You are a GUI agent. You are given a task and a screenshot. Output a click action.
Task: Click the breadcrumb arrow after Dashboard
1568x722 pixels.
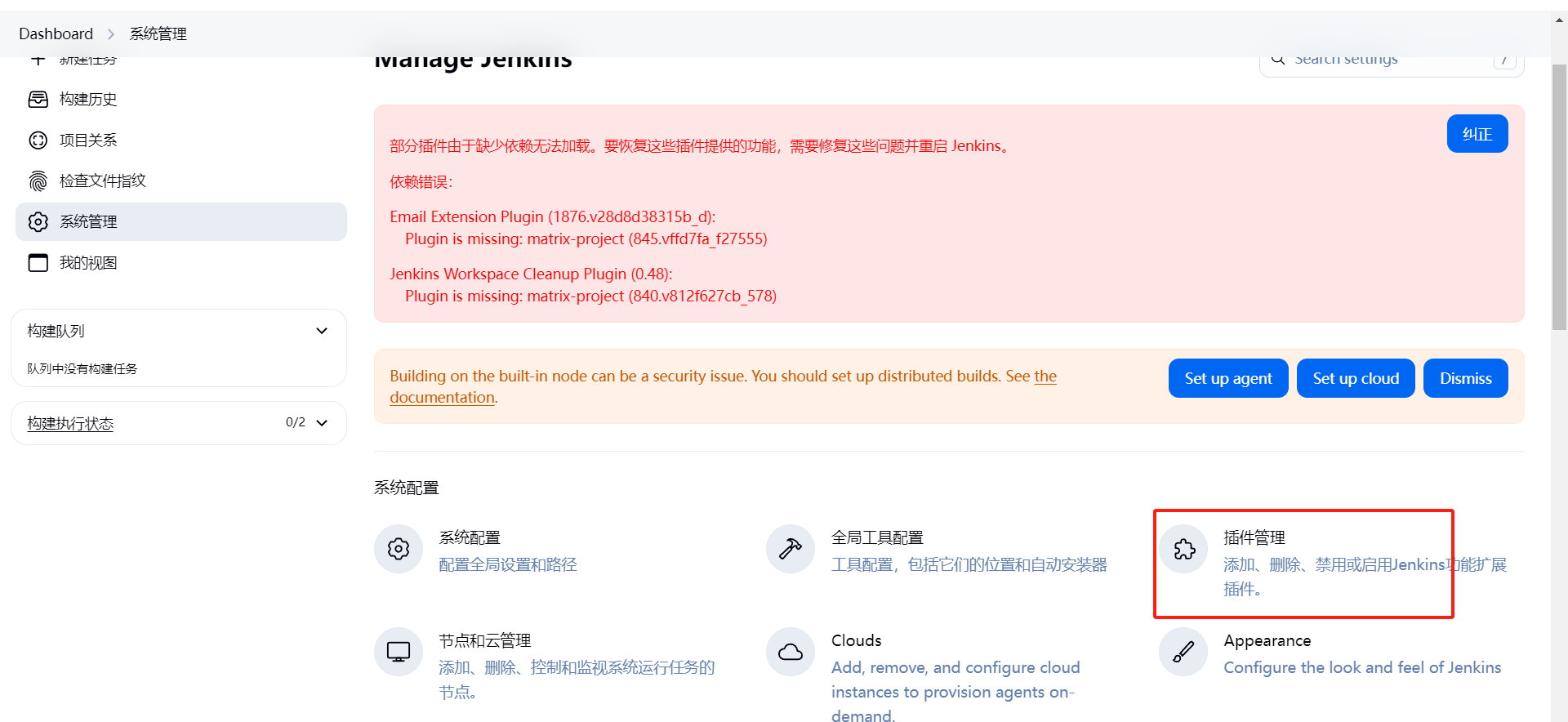pos(111,34)
